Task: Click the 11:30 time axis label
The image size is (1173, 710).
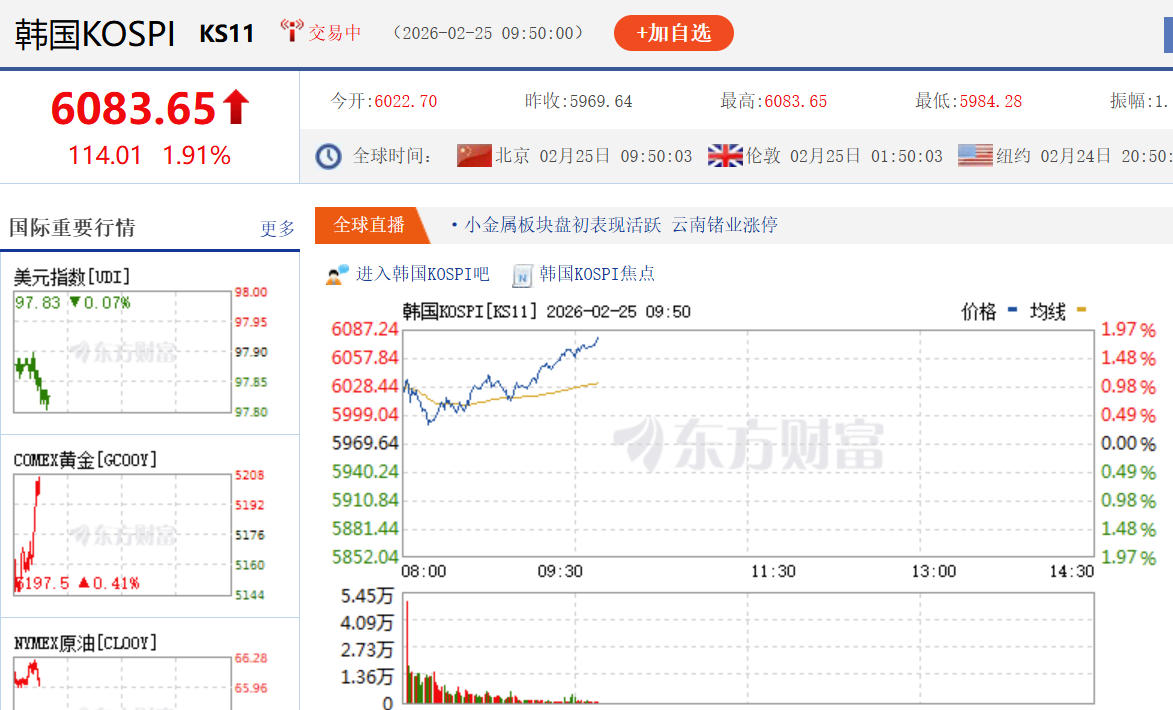Action: (773, 572)
